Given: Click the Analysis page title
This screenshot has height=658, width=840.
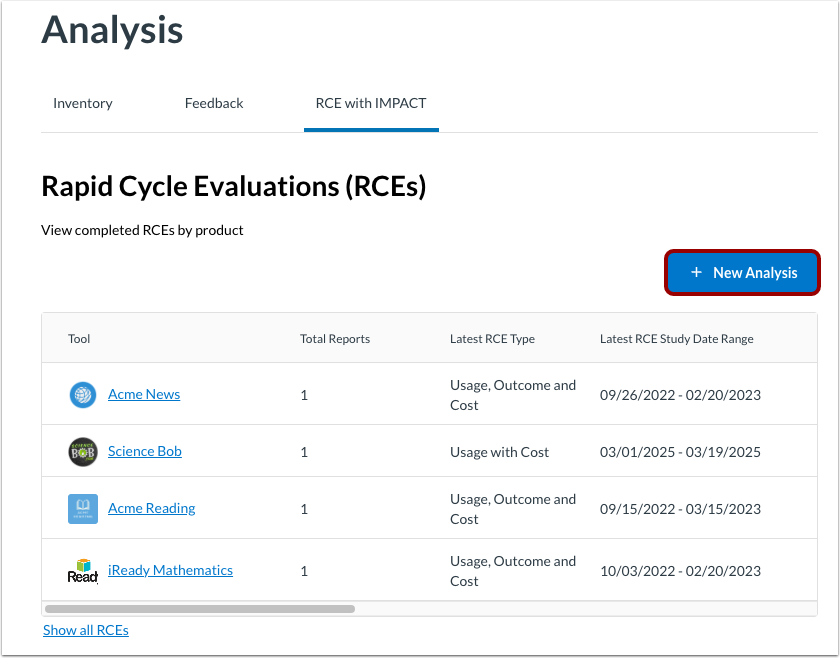Looking at the screenshot, I should point(112,29).
